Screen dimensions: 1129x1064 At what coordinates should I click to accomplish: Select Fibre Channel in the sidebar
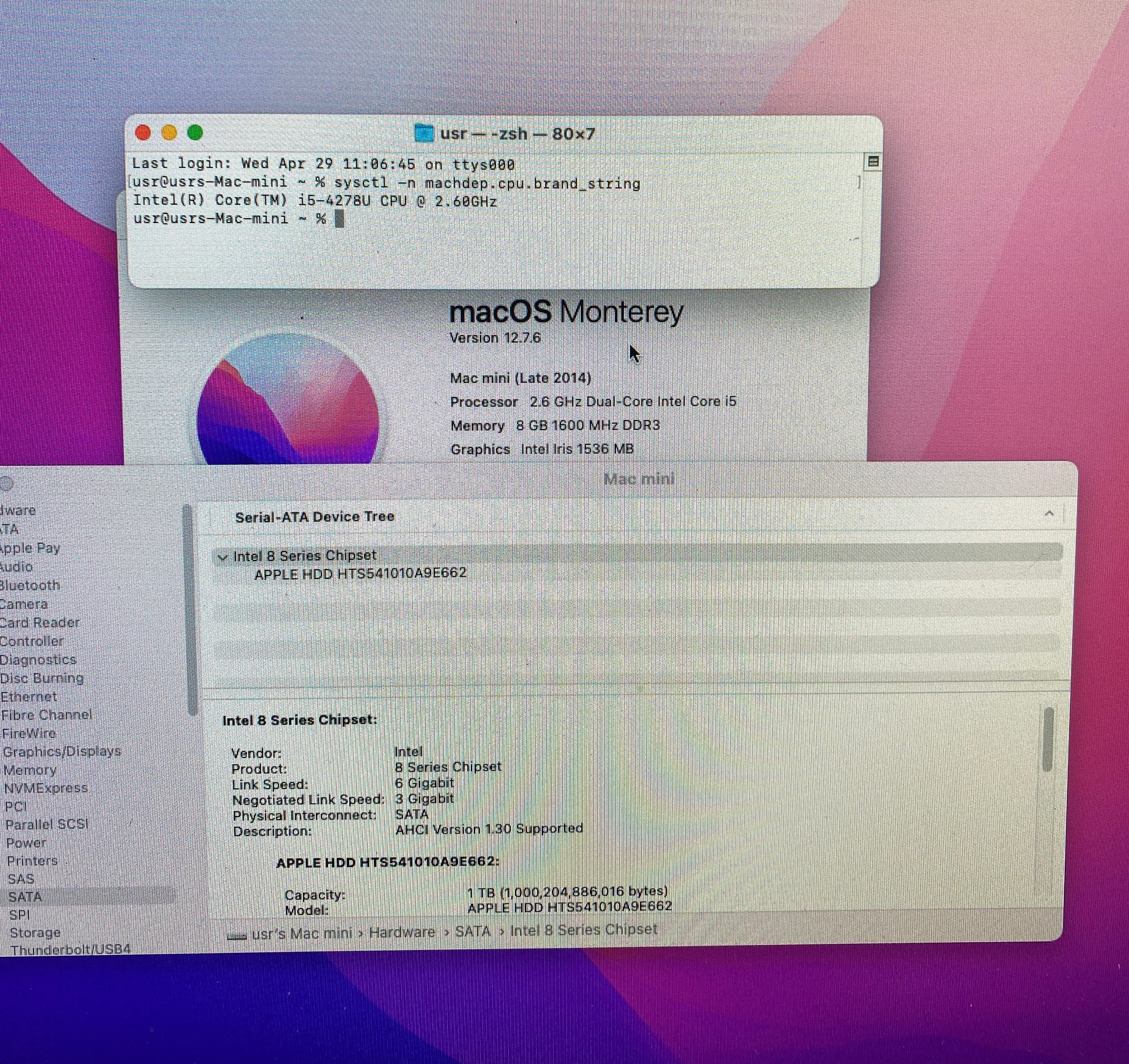[46, 715]
